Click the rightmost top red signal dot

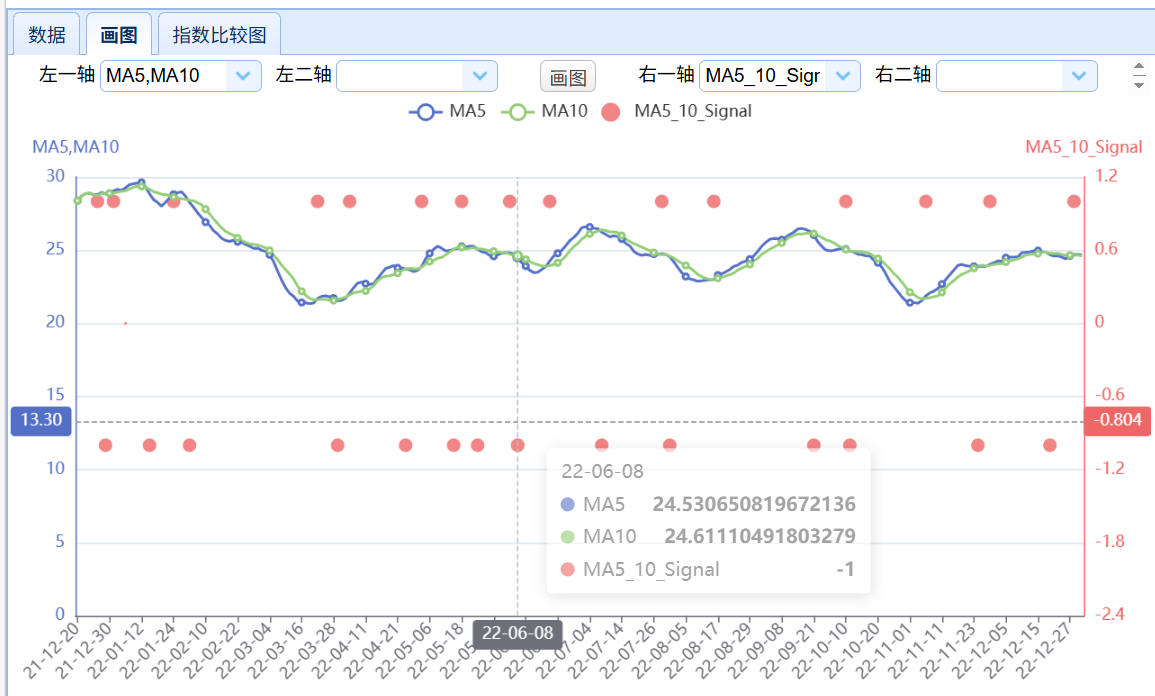pyautogui.click(x=1074, y=201)
